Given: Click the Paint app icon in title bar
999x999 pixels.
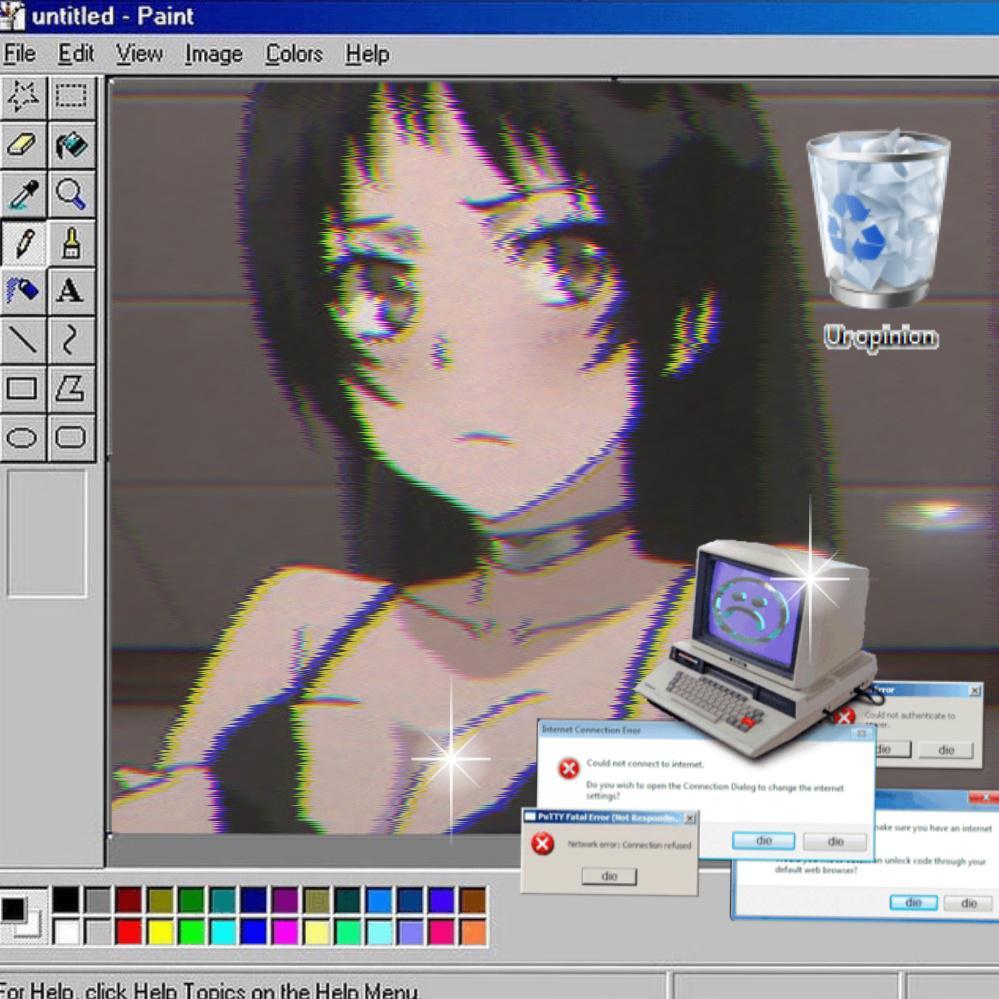Looking at the screenshot, I should point(13,15).
